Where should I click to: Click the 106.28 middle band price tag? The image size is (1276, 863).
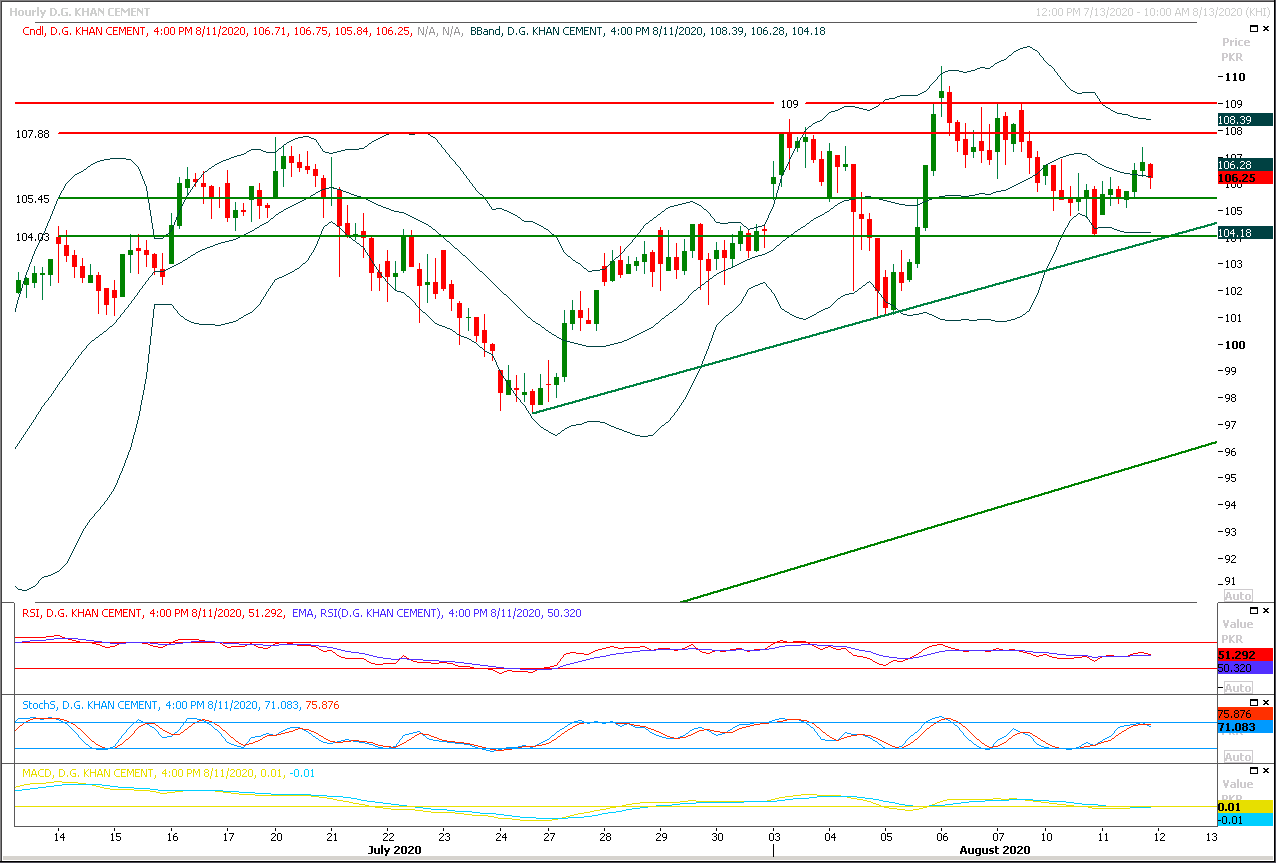(x=1245, y=164)
